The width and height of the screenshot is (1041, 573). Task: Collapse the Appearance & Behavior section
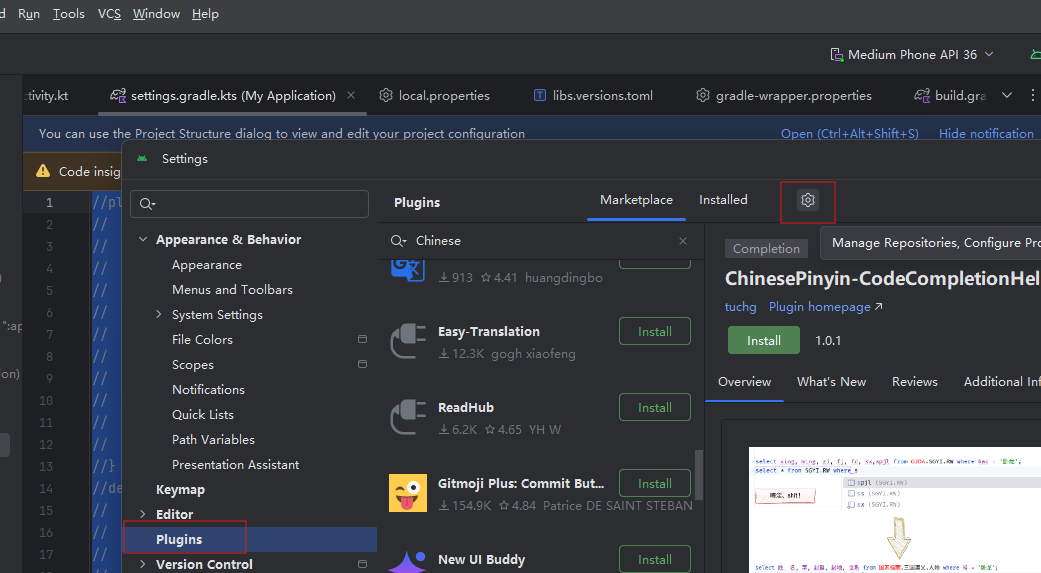(143, 240)
